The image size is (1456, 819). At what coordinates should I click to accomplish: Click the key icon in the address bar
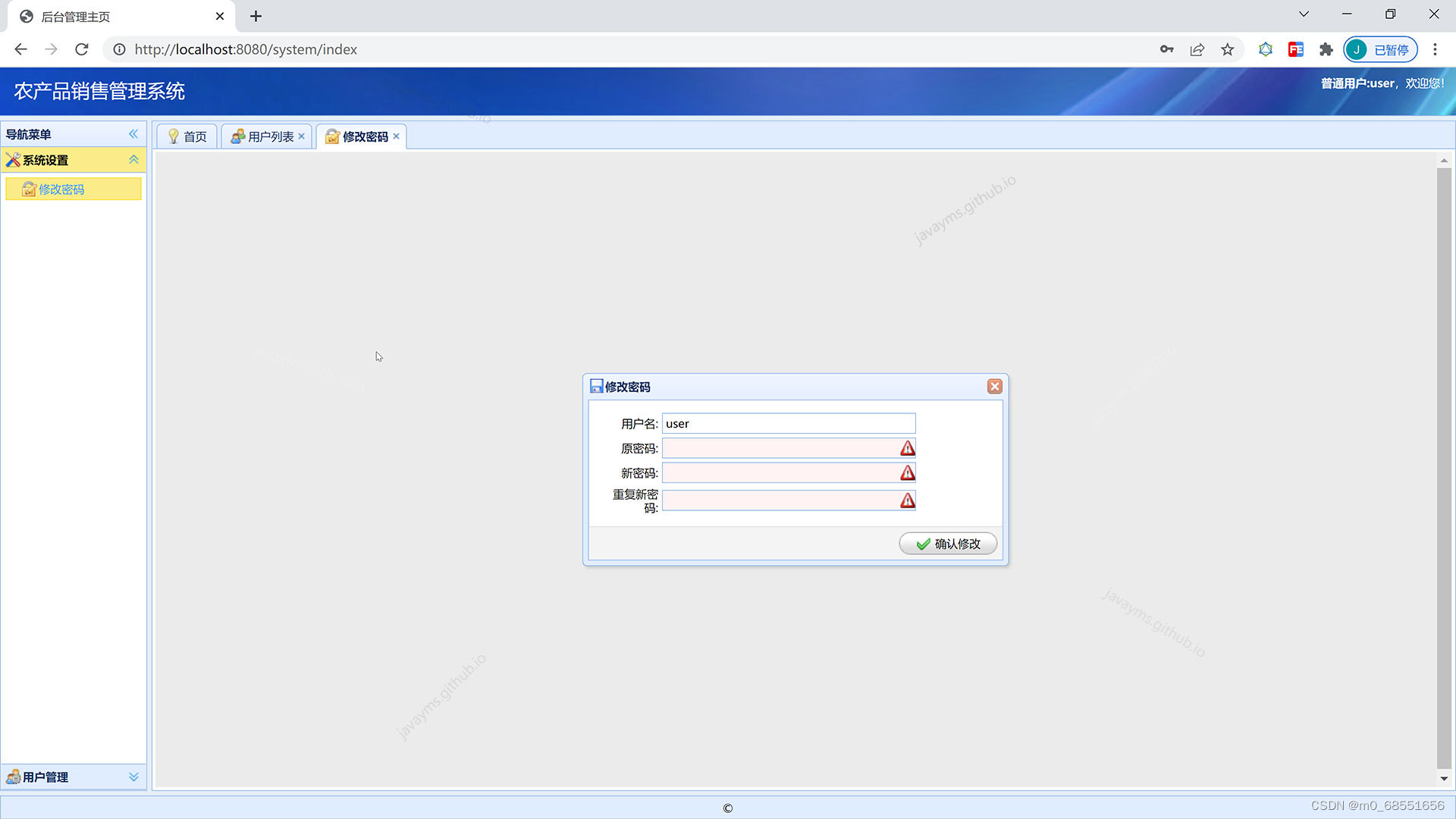tap(1167, 49)
